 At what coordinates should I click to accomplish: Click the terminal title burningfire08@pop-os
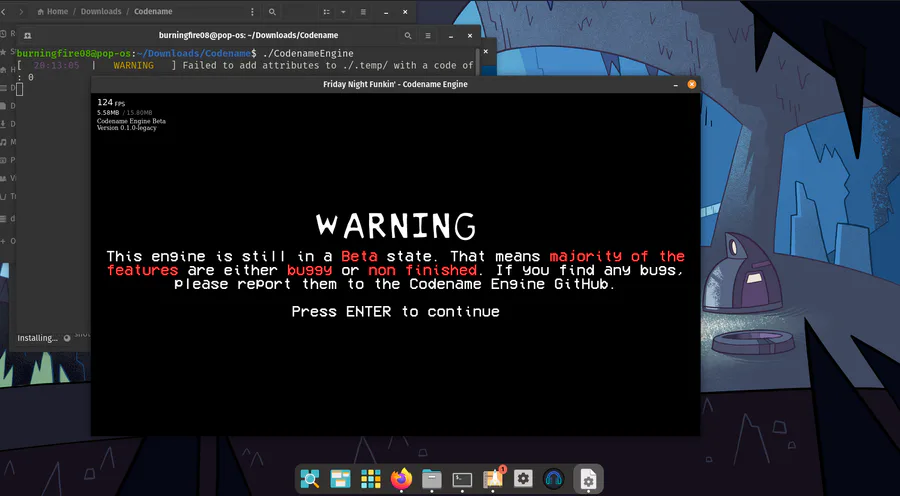tap(248, 36)
